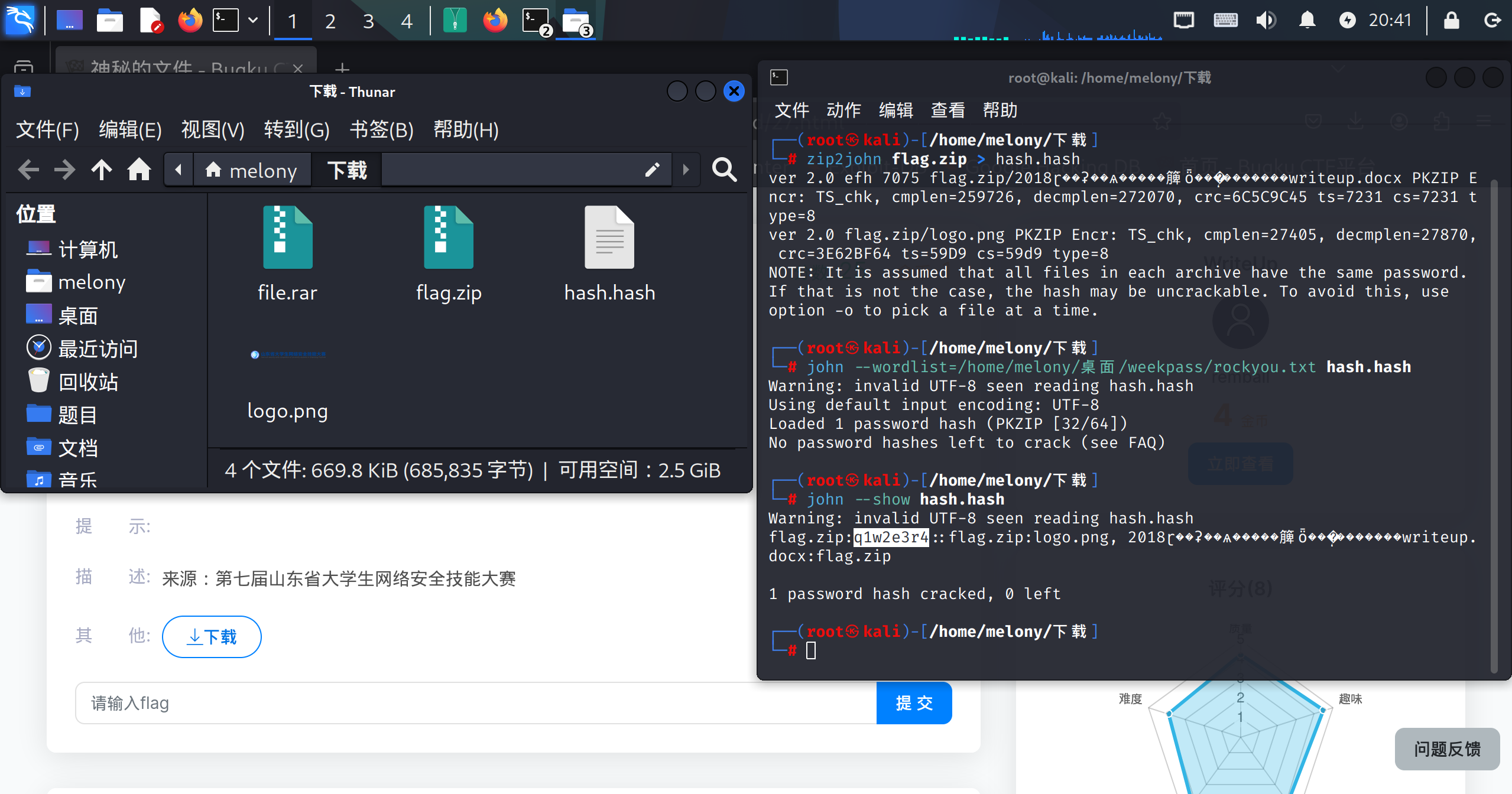
Task: Click the Thunar search magnifier icon
Action: pos(724,170)
